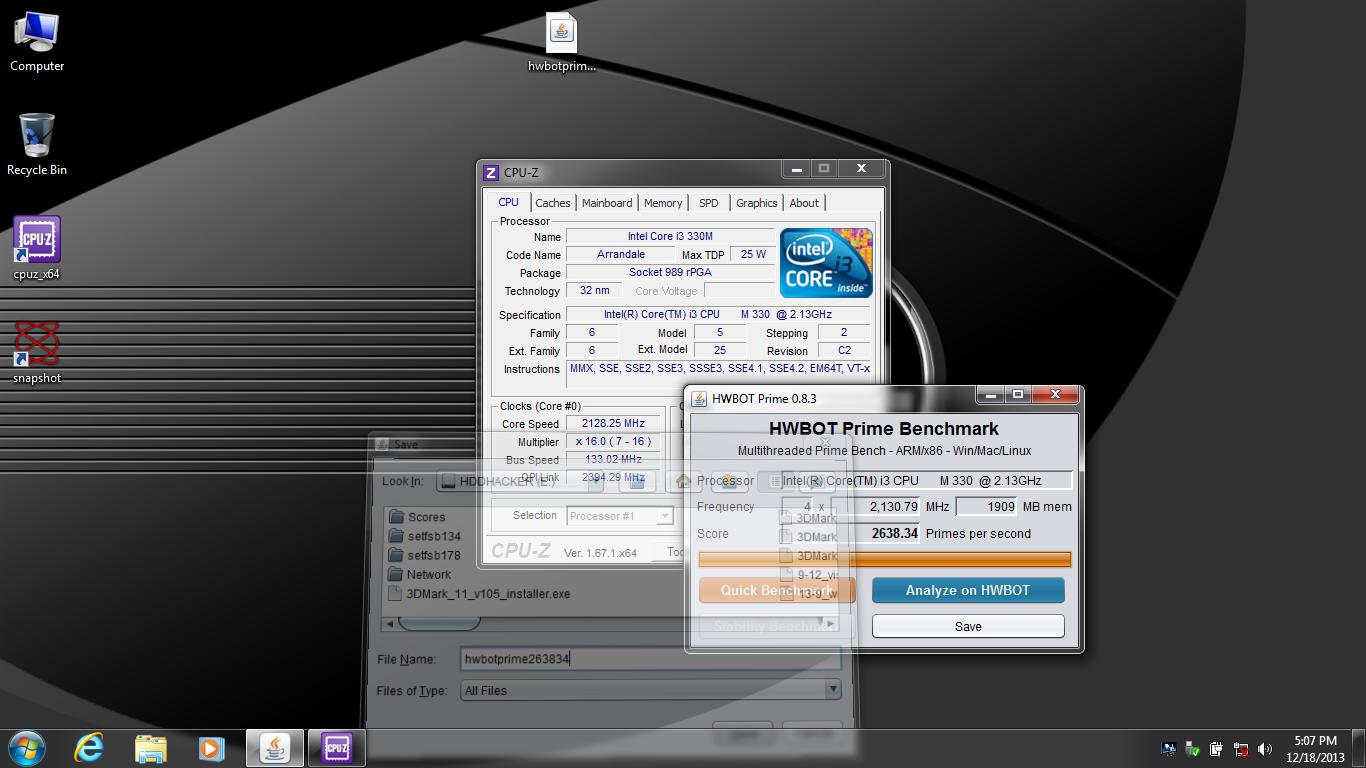Switch to the Java HWBOT taskbar button

point(275,748)
